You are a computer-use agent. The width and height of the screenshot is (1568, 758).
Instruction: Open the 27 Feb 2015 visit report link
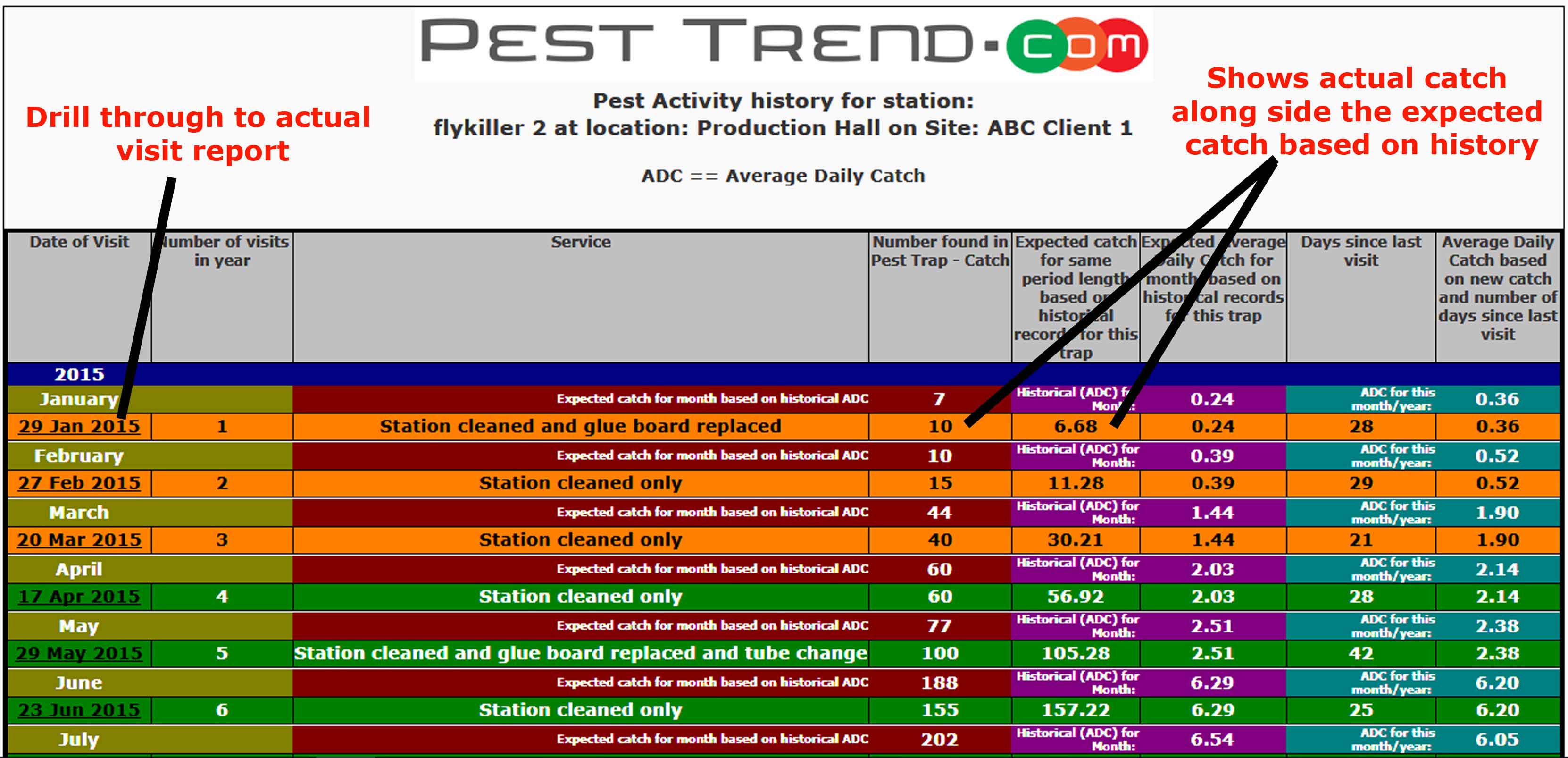click(79, 483)
